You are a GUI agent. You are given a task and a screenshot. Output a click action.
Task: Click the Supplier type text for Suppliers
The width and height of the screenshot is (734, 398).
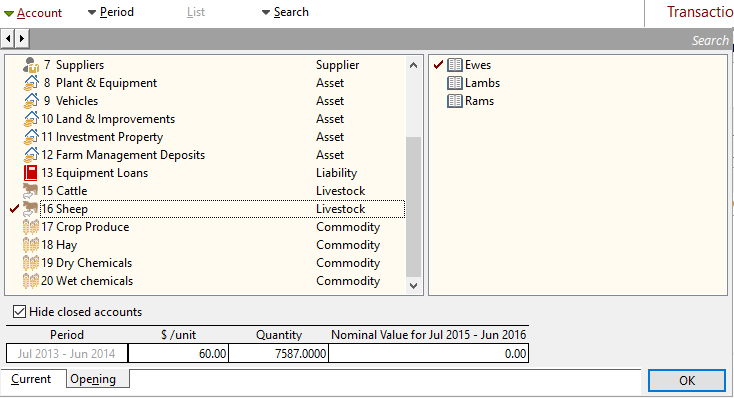click(x=338, y=65)
